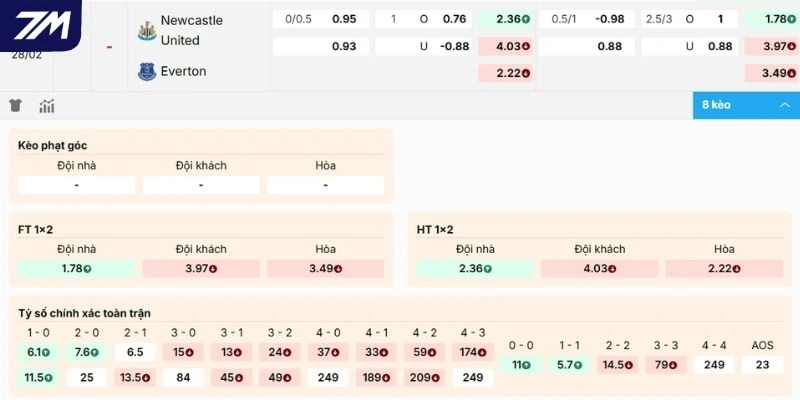The width and height of the screenshot is (800, 400).
Task: Pick correct score 2-1 odds 6.5
Action: pyautogui.click(x=135, y=352)
